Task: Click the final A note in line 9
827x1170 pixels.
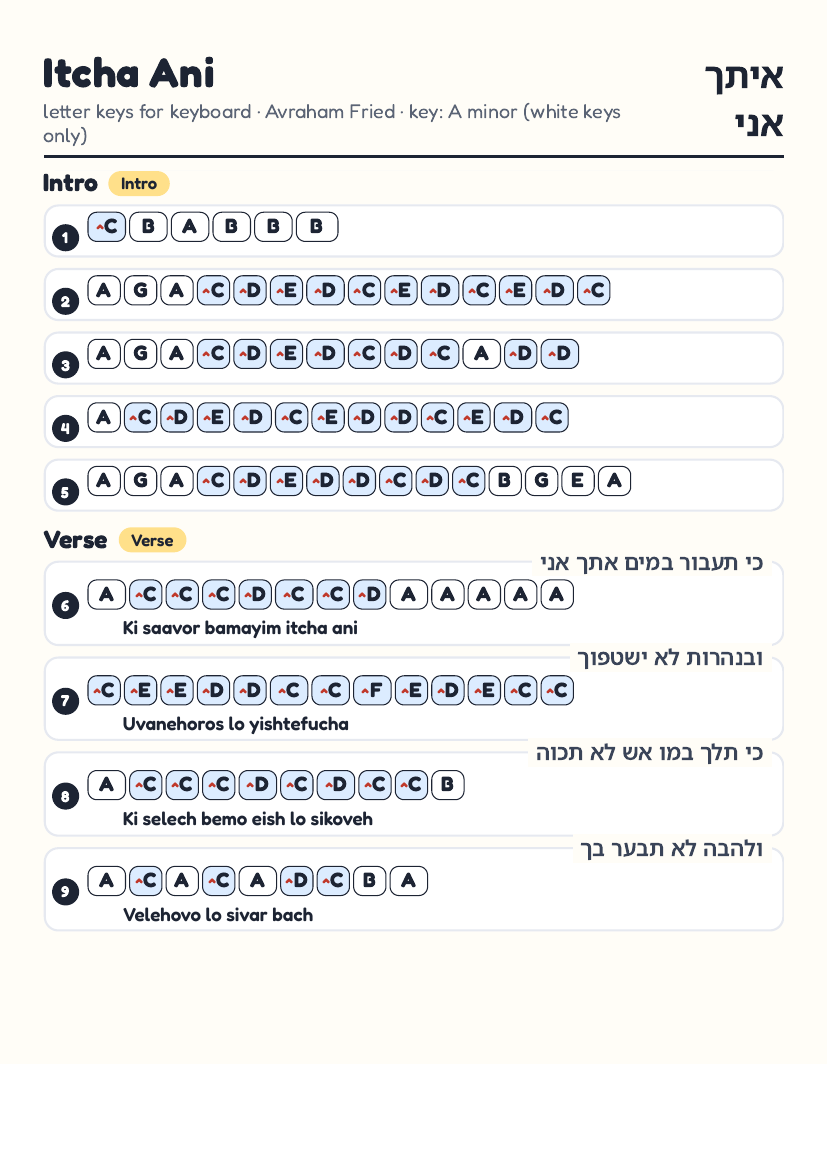Action: coord(408,881)
